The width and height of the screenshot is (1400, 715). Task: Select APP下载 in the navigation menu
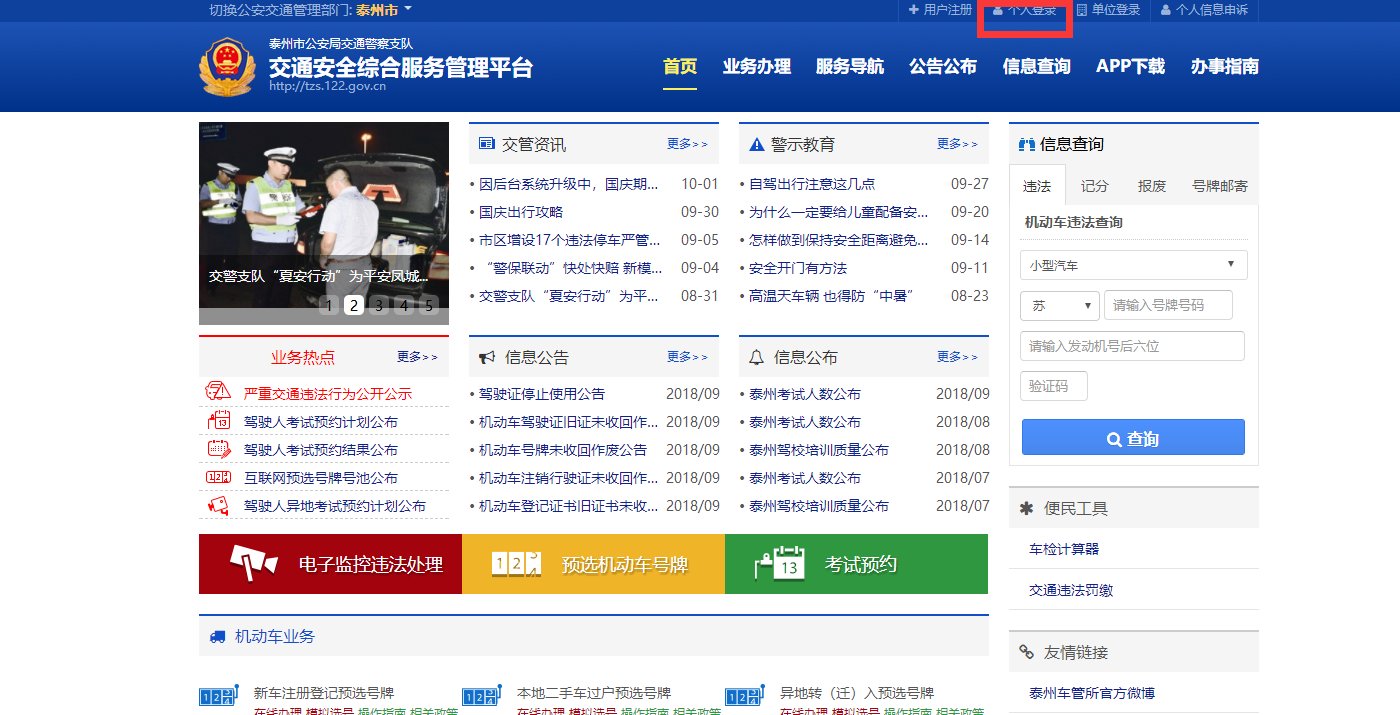click(x=1129, y=68)
